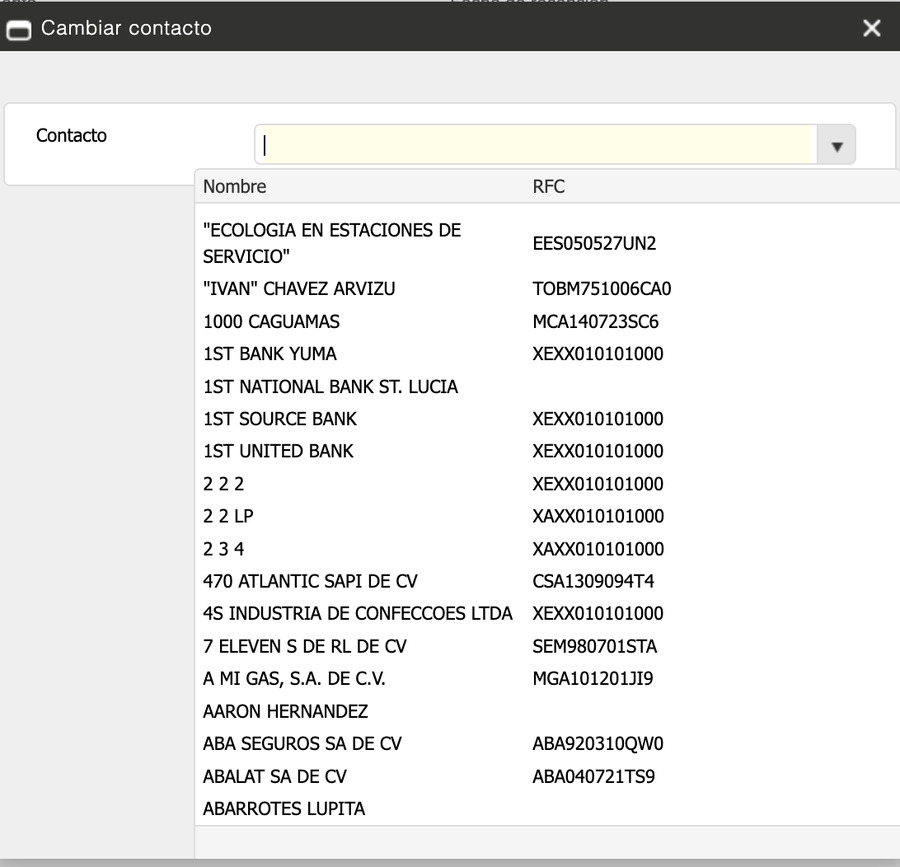Screen dimensions: 900x867
Task: Select the 2 2 LP entry
Action: 228,516
